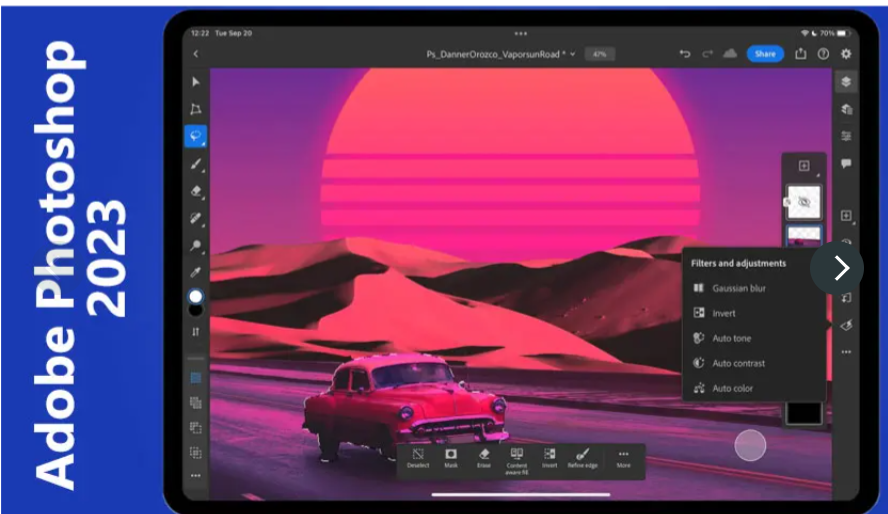Pick the black background color chip
Screen dimensions: 888x514
pos(195,310)
